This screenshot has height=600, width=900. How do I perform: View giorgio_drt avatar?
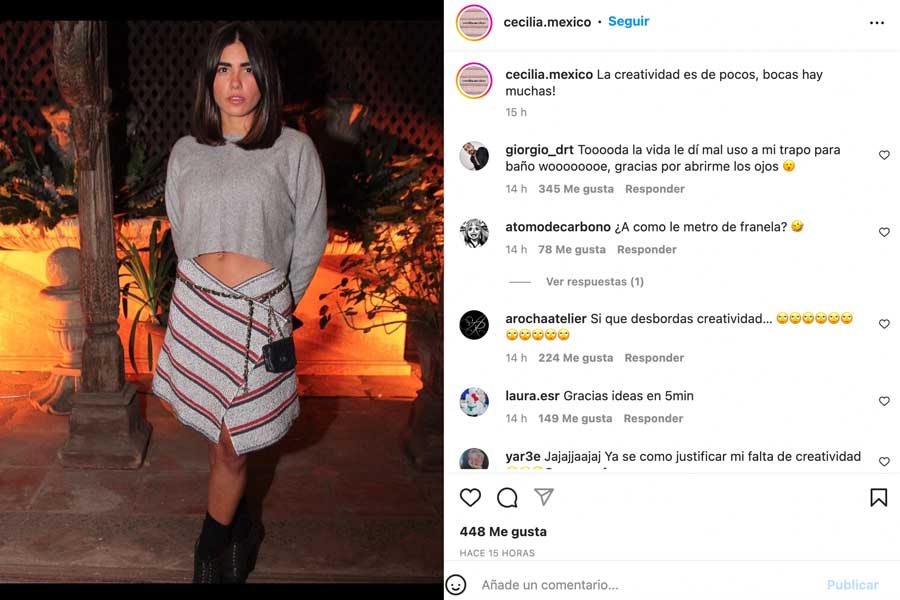[x=474, y=156]
